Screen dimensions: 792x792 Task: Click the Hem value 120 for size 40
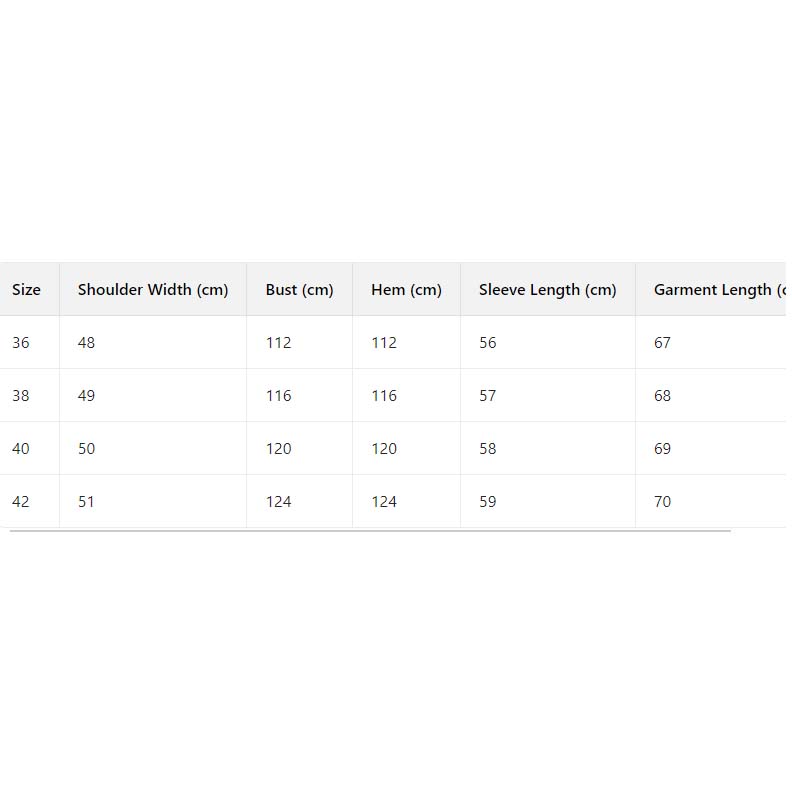pyautogui.click(x=384, y=449)
